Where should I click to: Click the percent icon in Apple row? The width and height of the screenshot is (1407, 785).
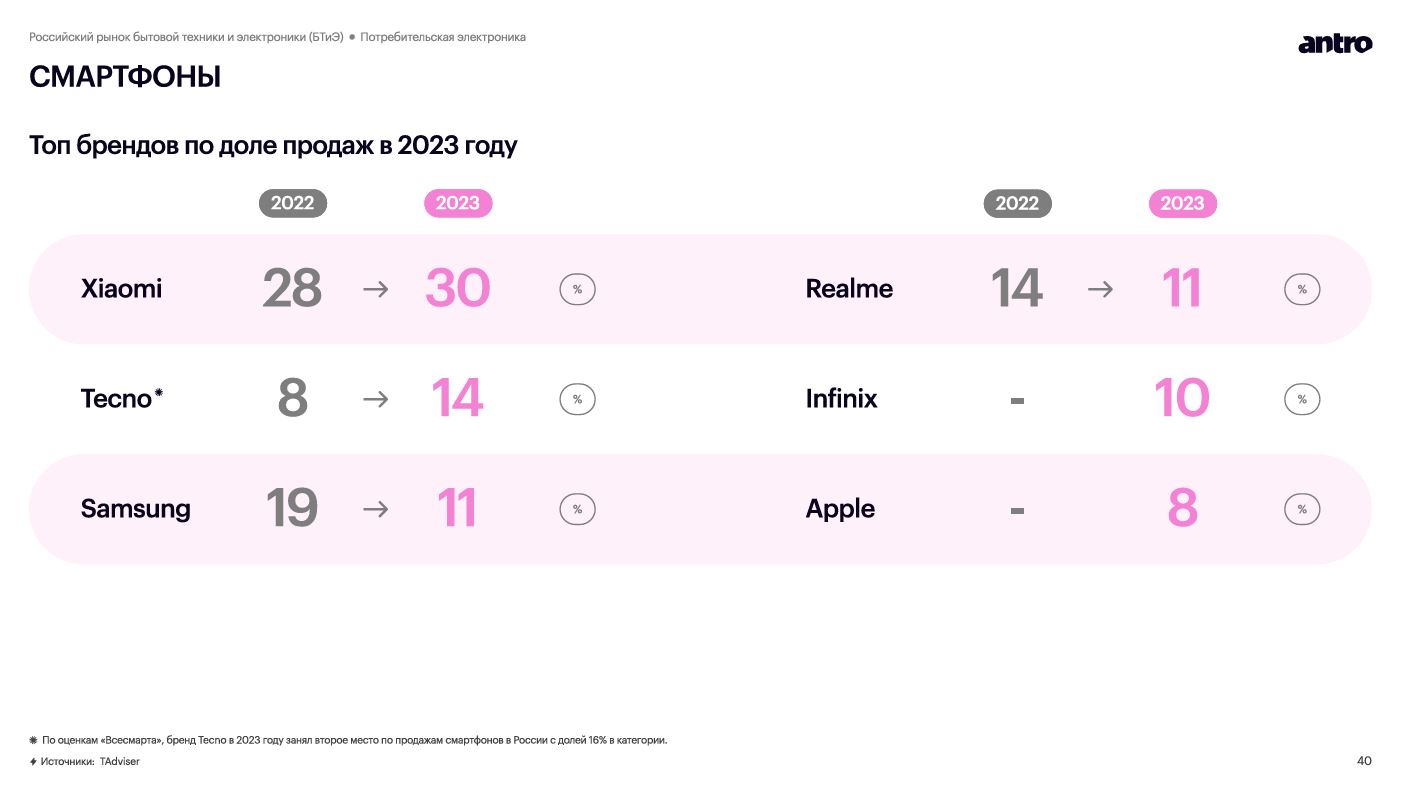click(1302, 509)
